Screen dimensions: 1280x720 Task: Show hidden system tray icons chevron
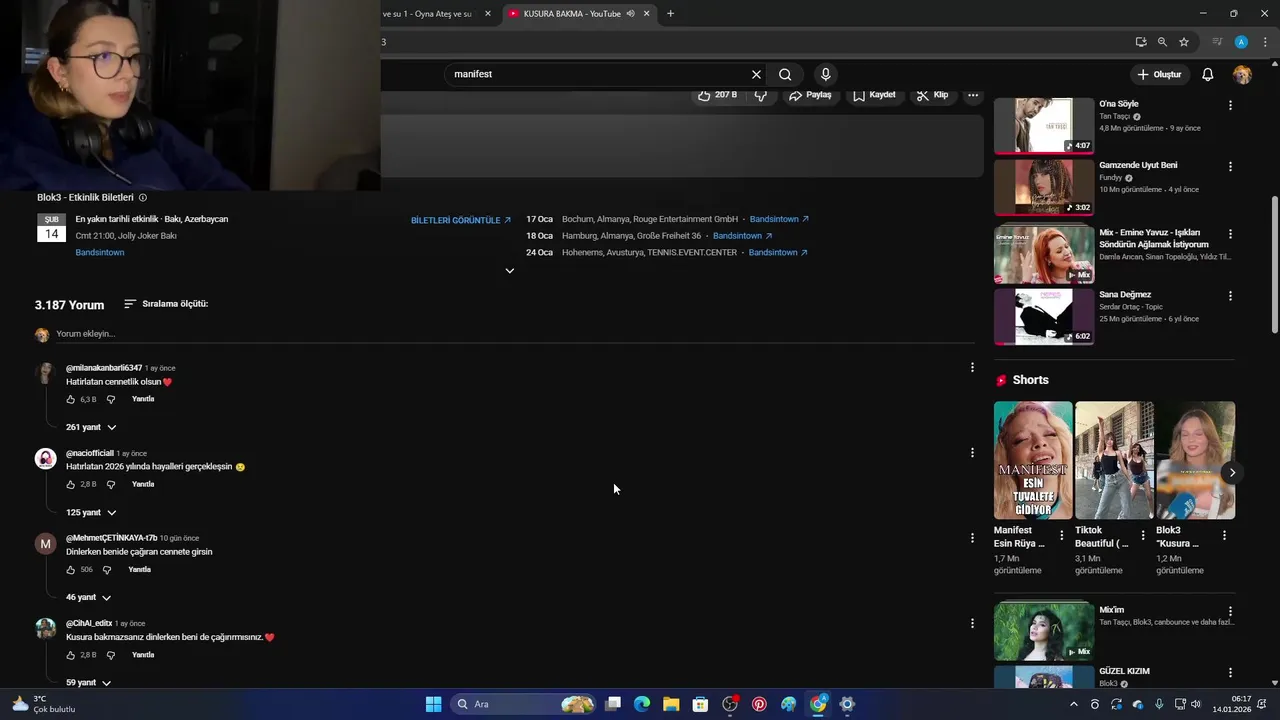point(1074,704)
